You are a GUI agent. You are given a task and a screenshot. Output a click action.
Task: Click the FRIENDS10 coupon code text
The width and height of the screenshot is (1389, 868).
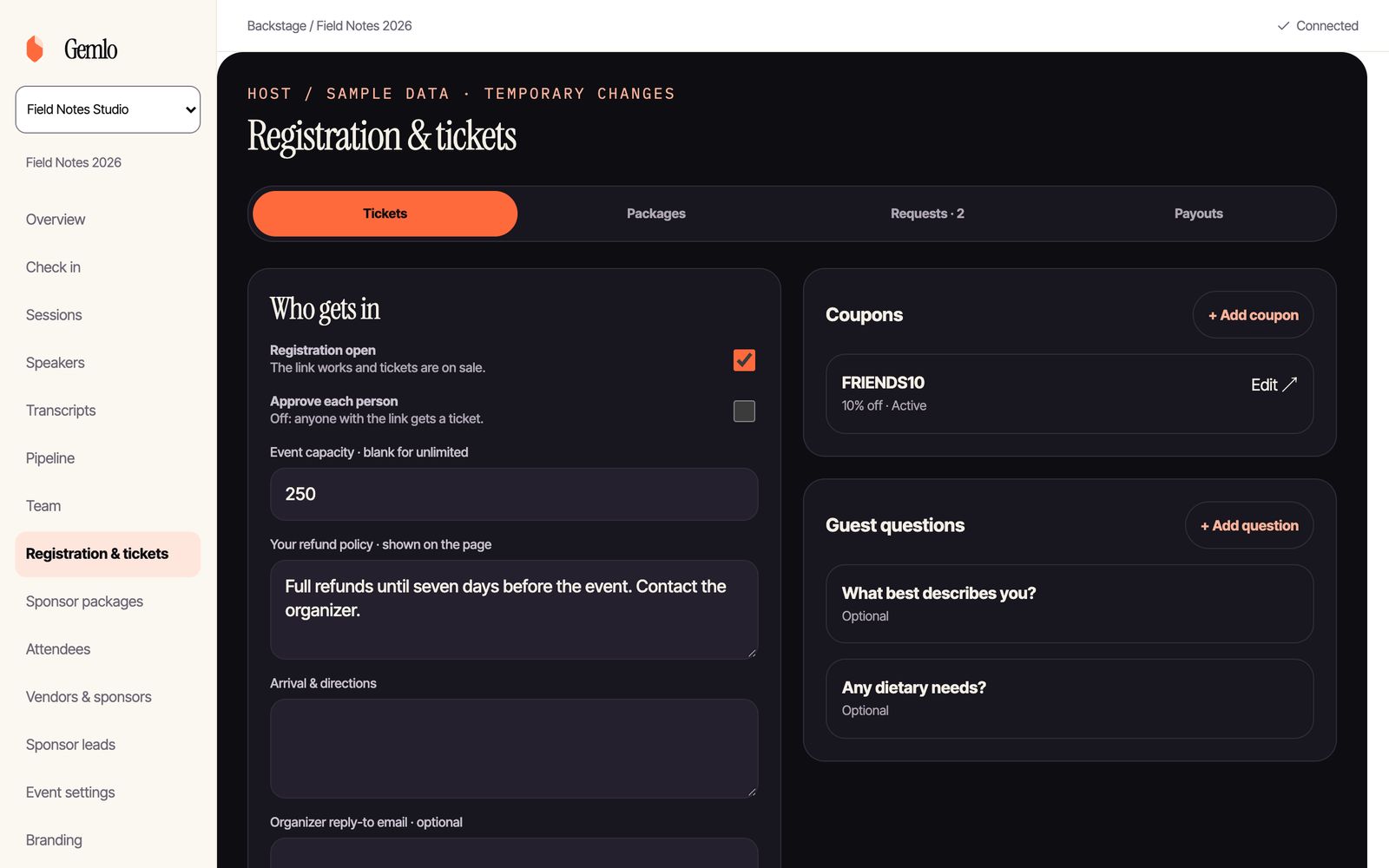click(x=883, y=383)
